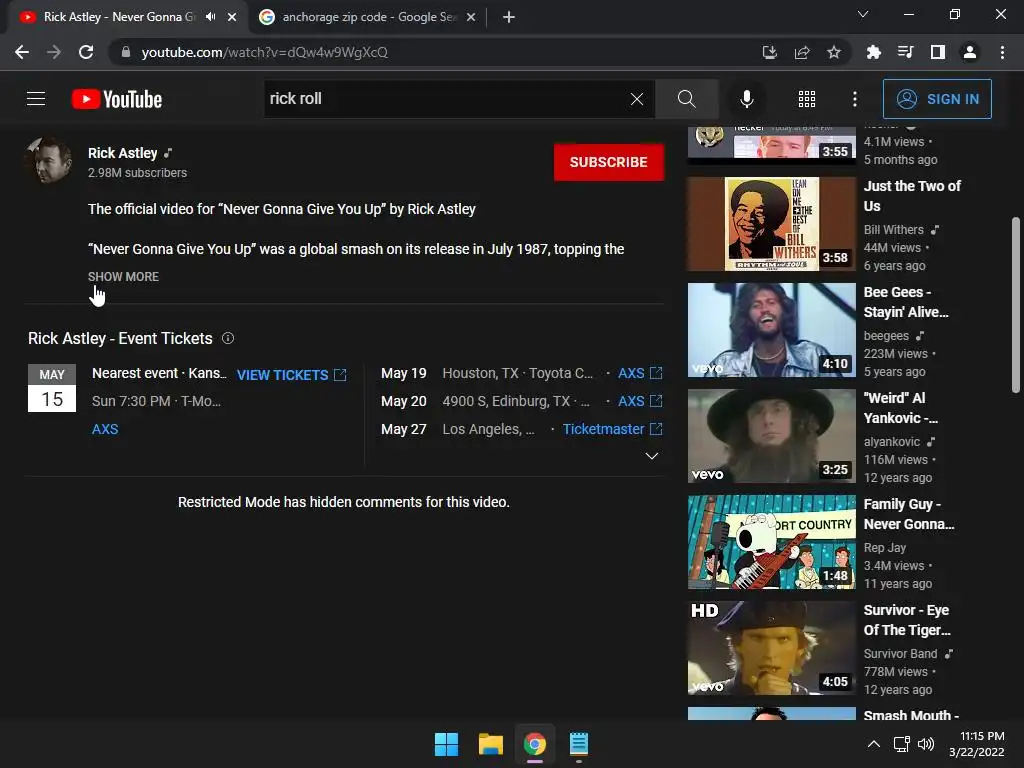Open the Notepad taskbar icon

579,744
